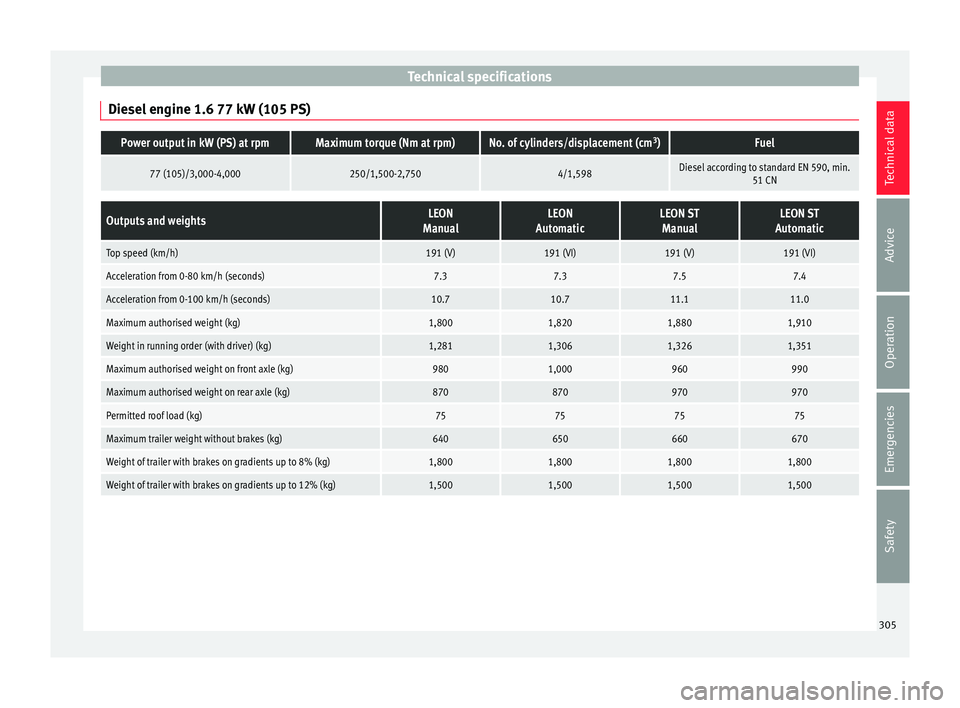Click the Fuel column header
Image resolution: width=960 pixels, height=708 pixels.
tap(764, 143)
